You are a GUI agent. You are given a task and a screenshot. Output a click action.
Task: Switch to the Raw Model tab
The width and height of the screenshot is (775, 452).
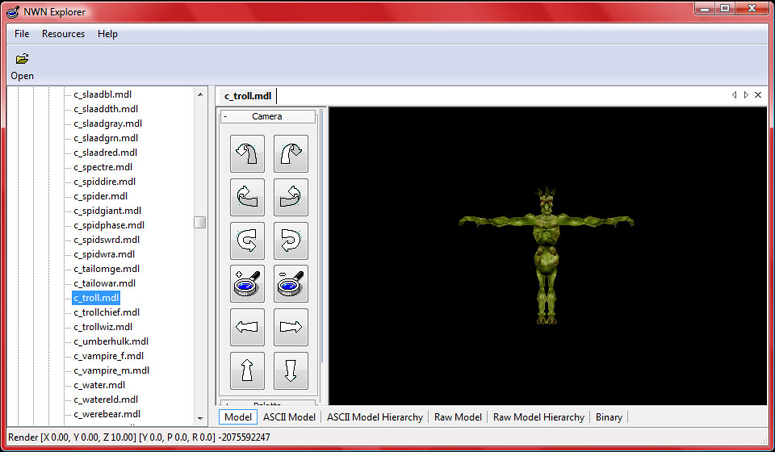pyautogui.click(x=458, y=417)
